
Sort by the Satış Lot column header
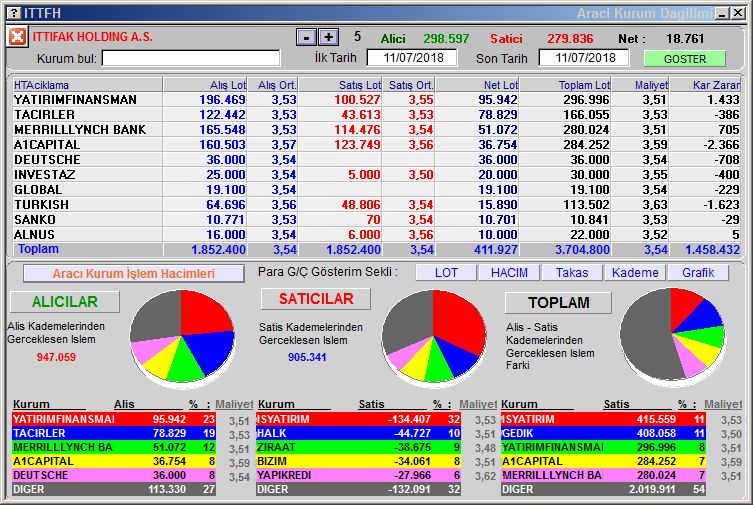tap(340, 85)
